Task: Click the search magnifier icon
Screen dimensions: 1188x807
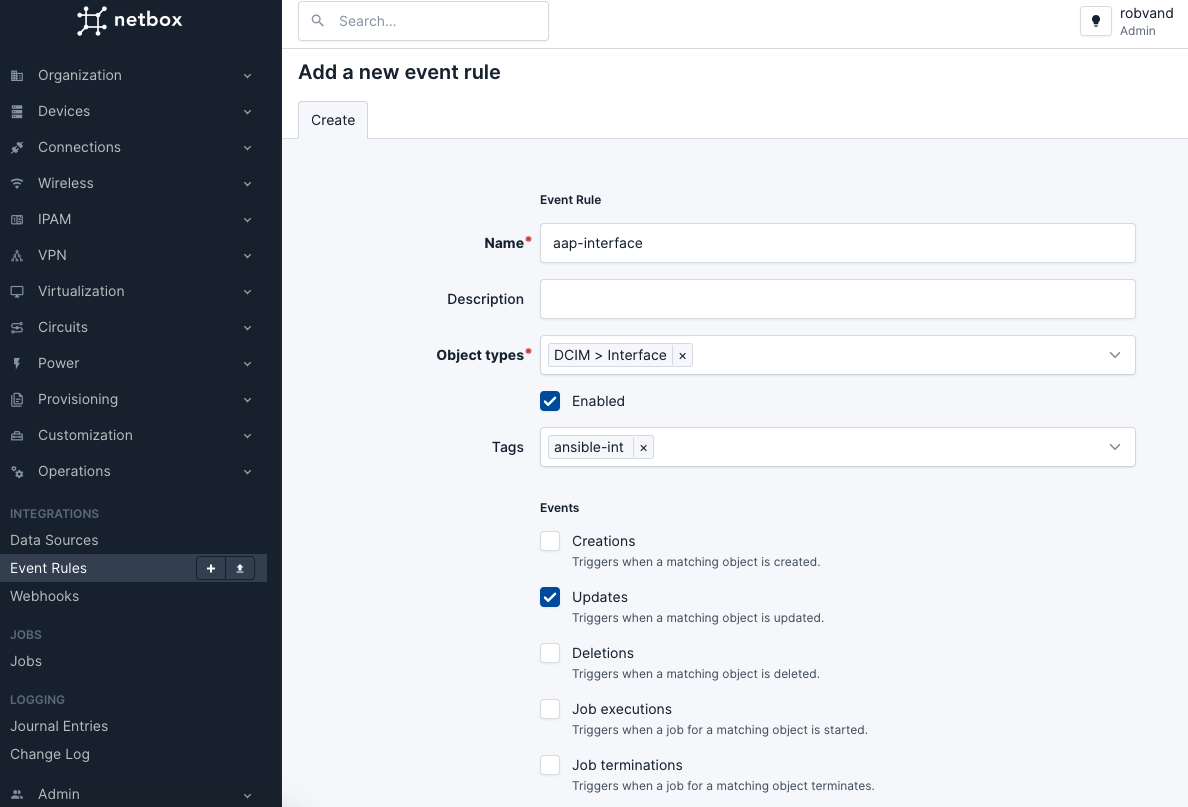Action: click(x=317, y=21)
